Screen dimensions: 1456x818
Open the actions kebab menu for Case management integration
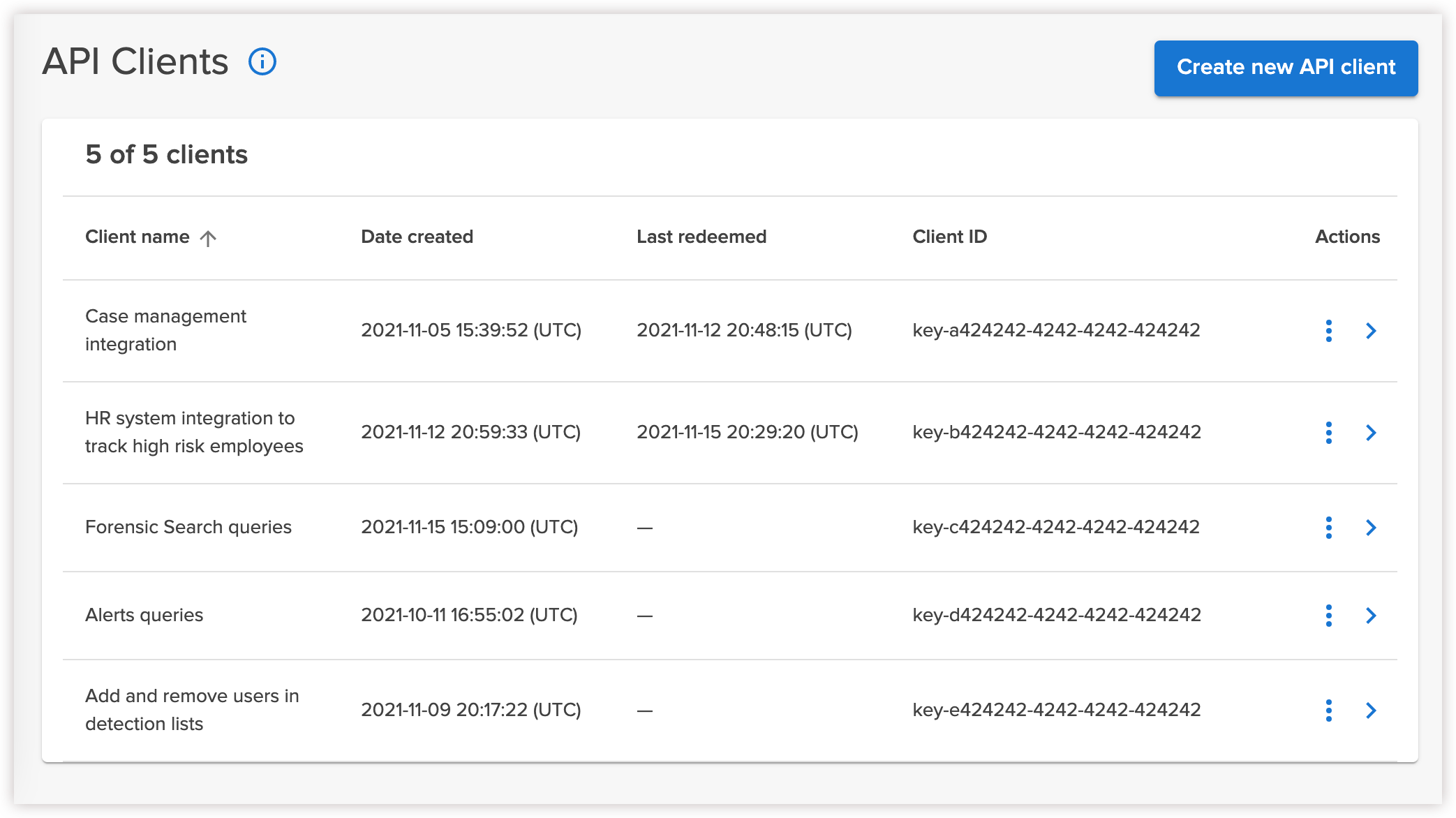(1328, 331)
